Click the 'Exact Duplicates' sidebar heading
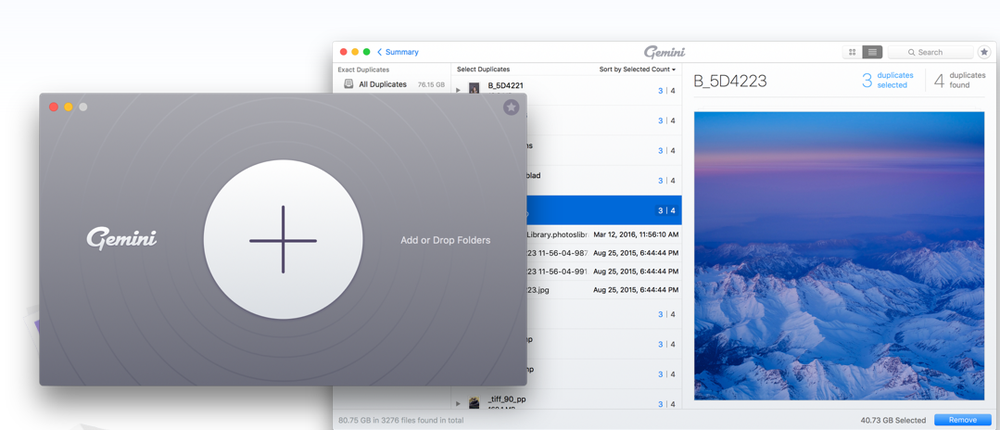Viewport: 1000px width, 430px height. pyautogui.click(x=364, y=70)
